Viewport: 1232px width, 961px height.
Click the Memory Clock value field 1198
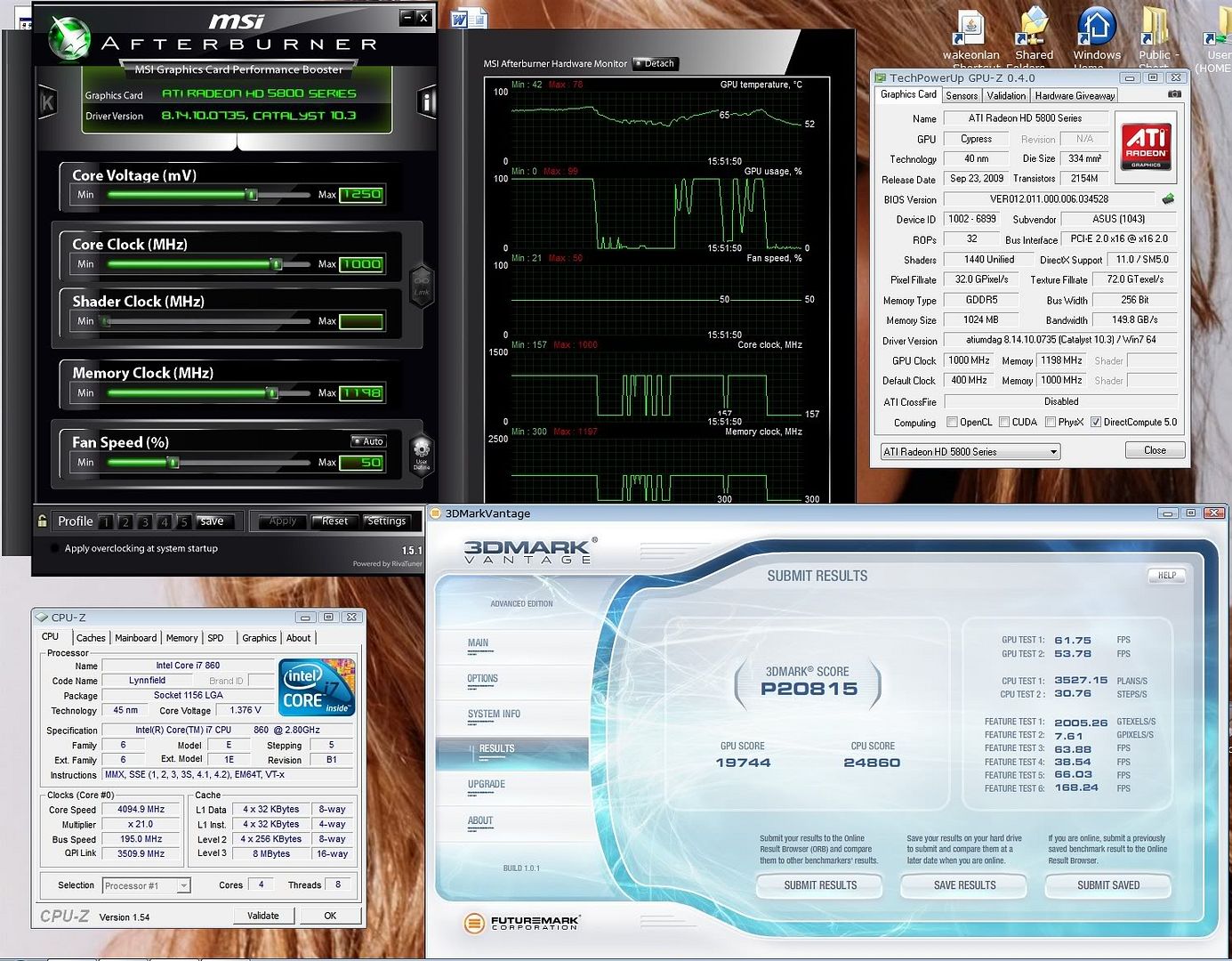point(361,392)
